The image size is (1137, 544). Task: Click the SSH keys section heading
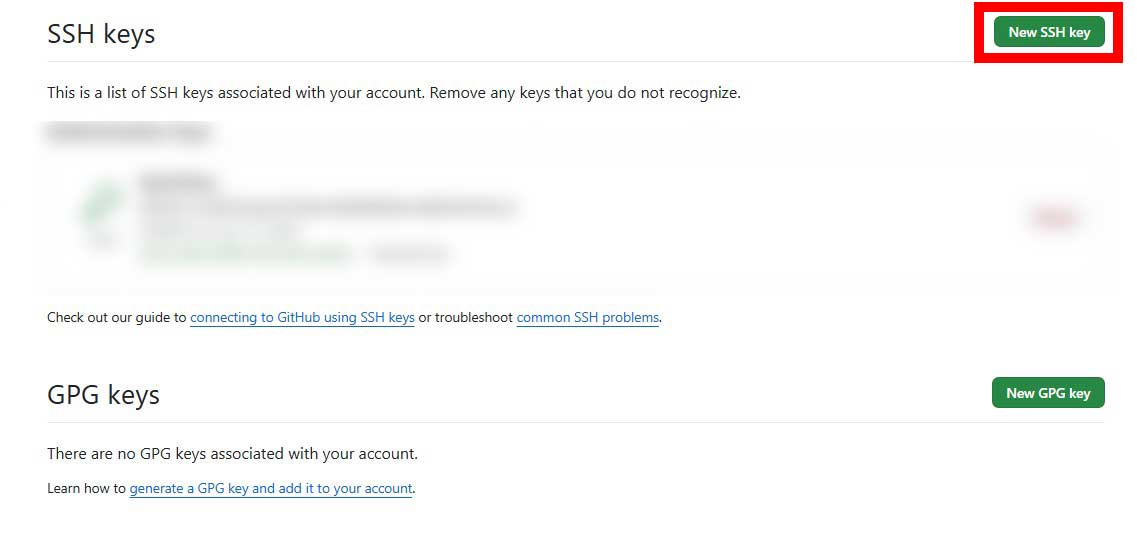(101, 34)
